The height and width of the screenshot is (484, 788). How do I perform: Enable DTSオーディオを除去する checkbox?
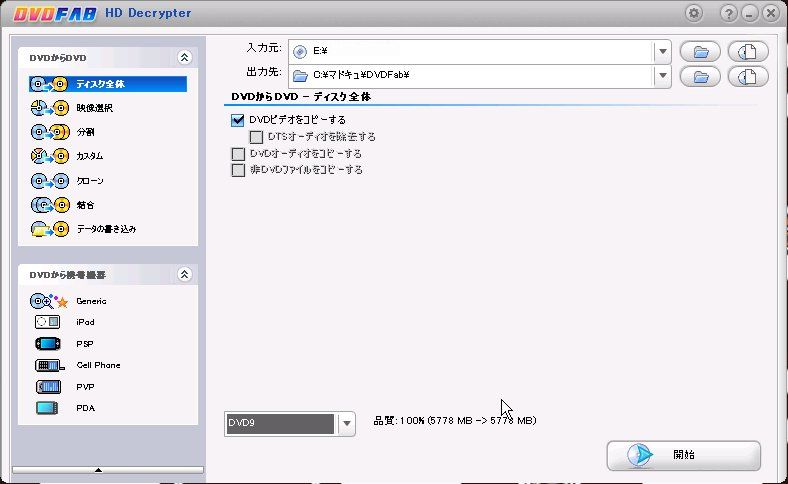256,137
